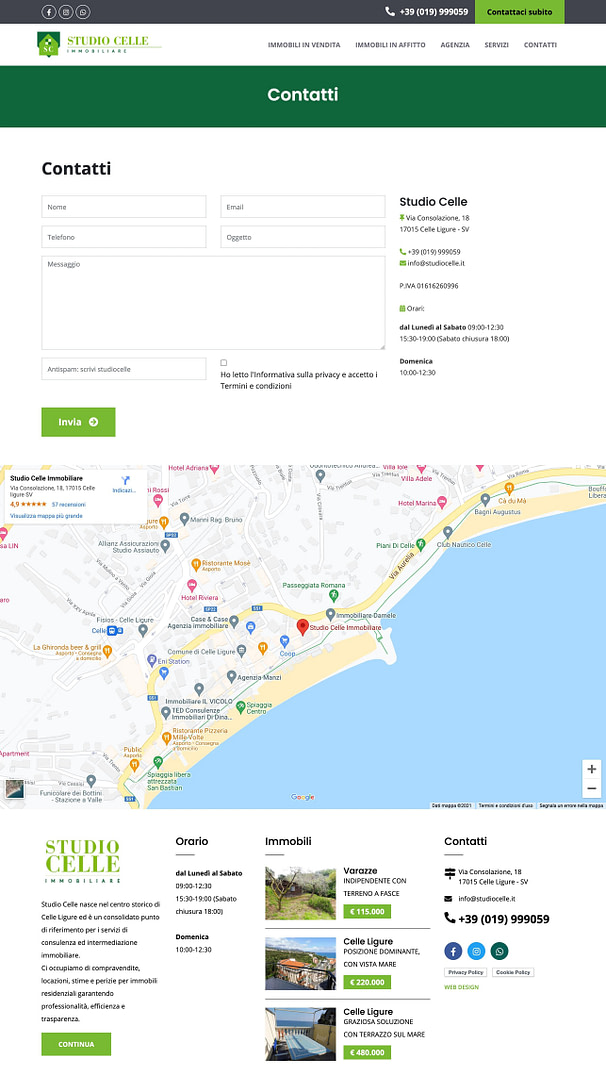
Task: Open Facebook from the top bar icon
Action: 49,12
